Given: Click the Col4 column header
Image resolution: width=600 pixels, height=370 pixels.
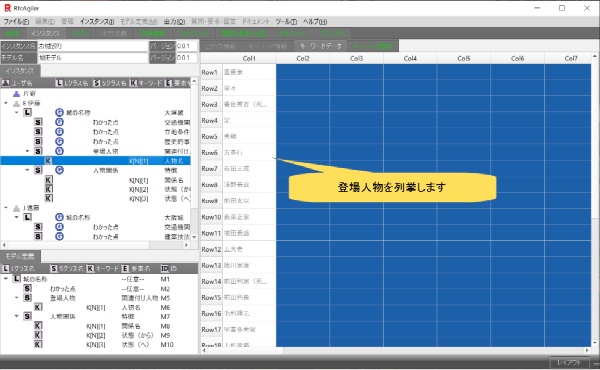Looking at the screenshot, I should click(x=410, y=58).
